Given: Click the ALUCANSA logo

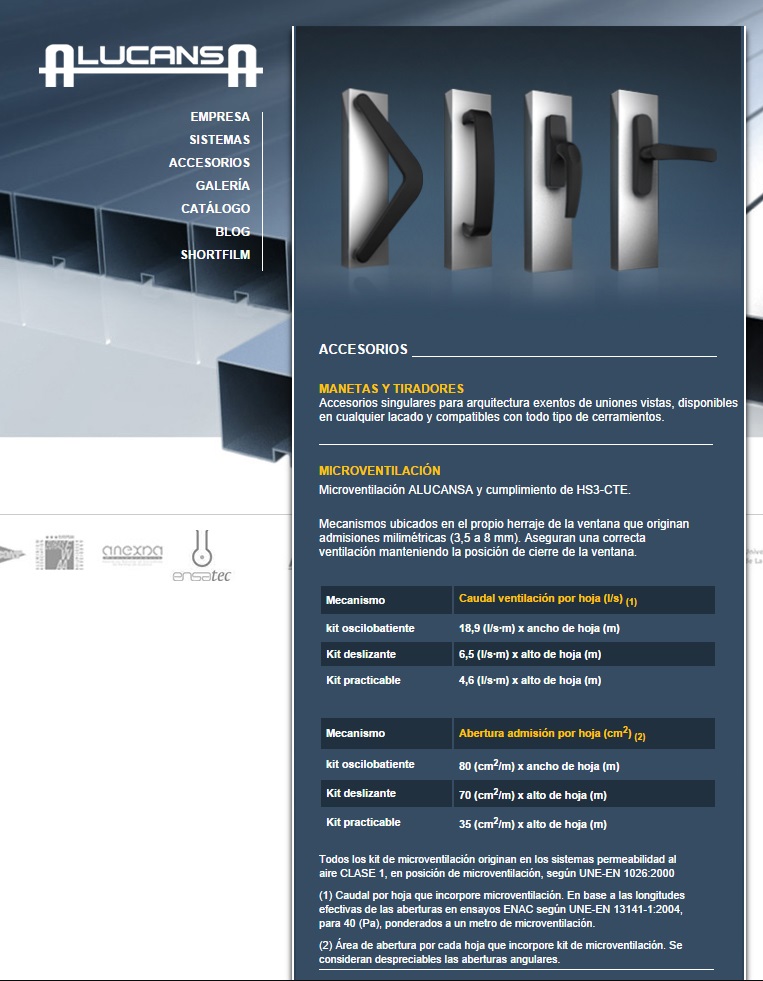Looking at the screenshot, I should [150, 65].
